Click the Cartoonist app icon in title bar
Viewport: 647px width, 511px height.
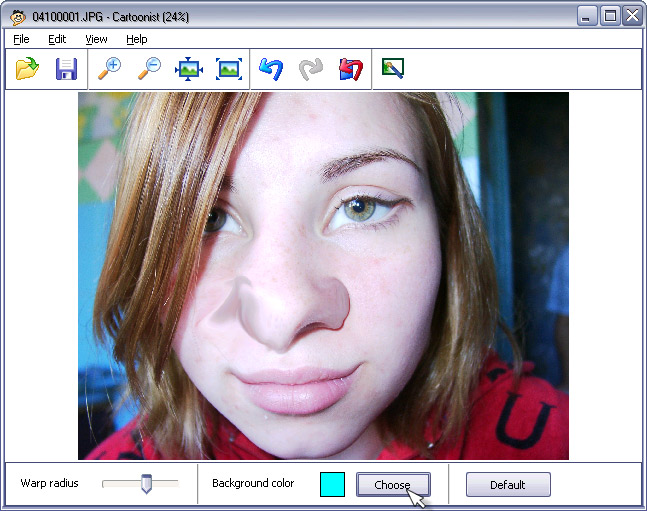click(x=18, y=17)
